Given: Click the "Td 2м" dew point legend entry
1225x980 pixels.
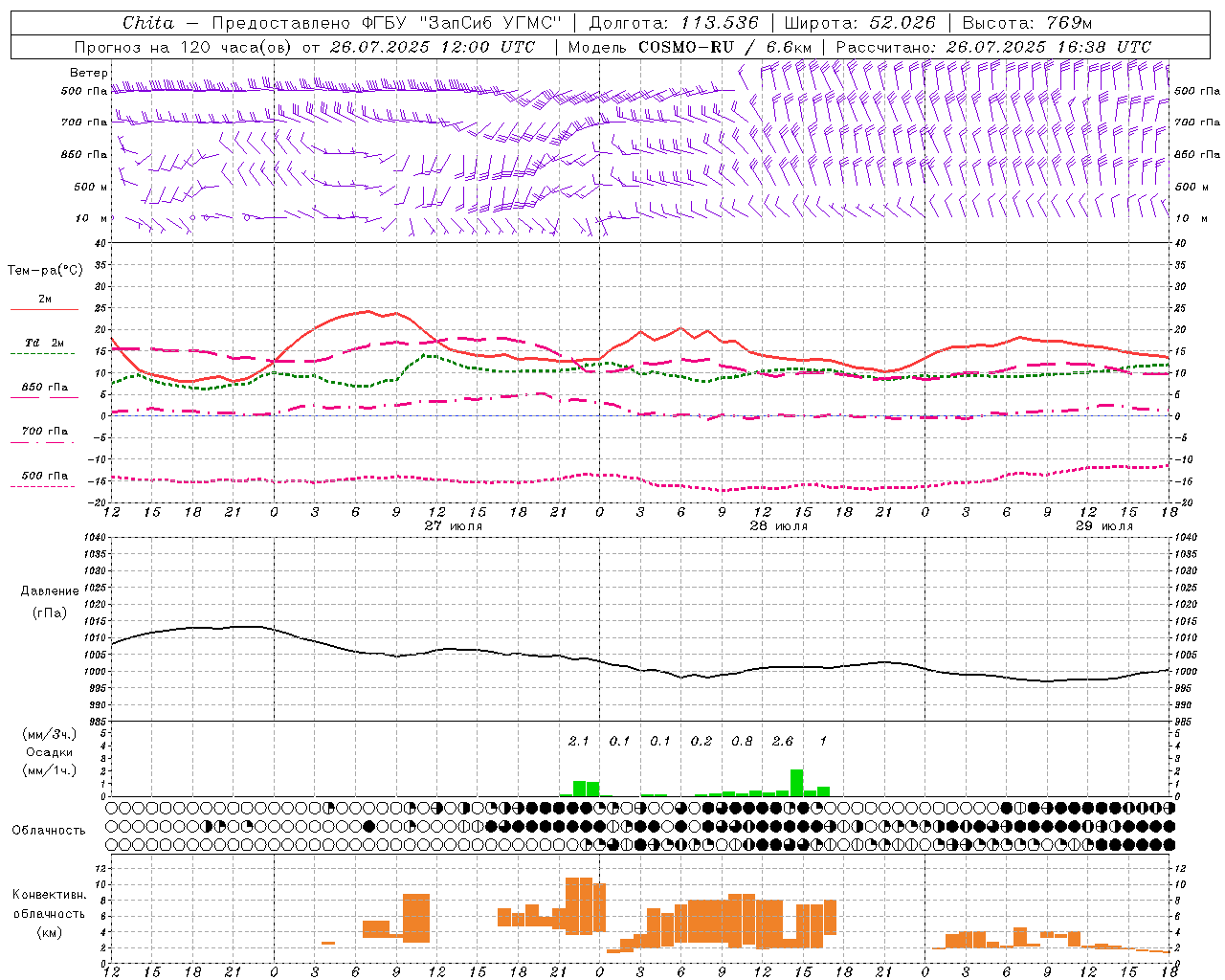Looking at the screenshot, I should tap(44, 343).
